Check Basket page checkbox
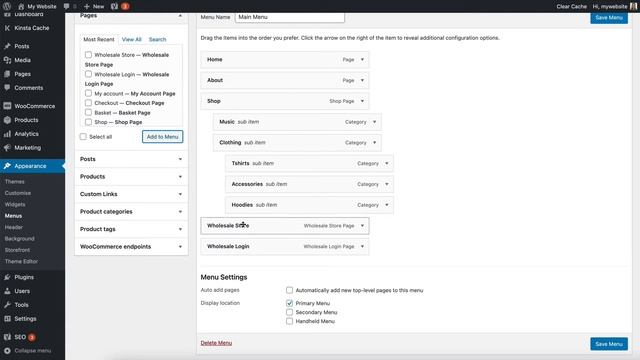Viewport: 640px width, 360px height. point(88,112)
